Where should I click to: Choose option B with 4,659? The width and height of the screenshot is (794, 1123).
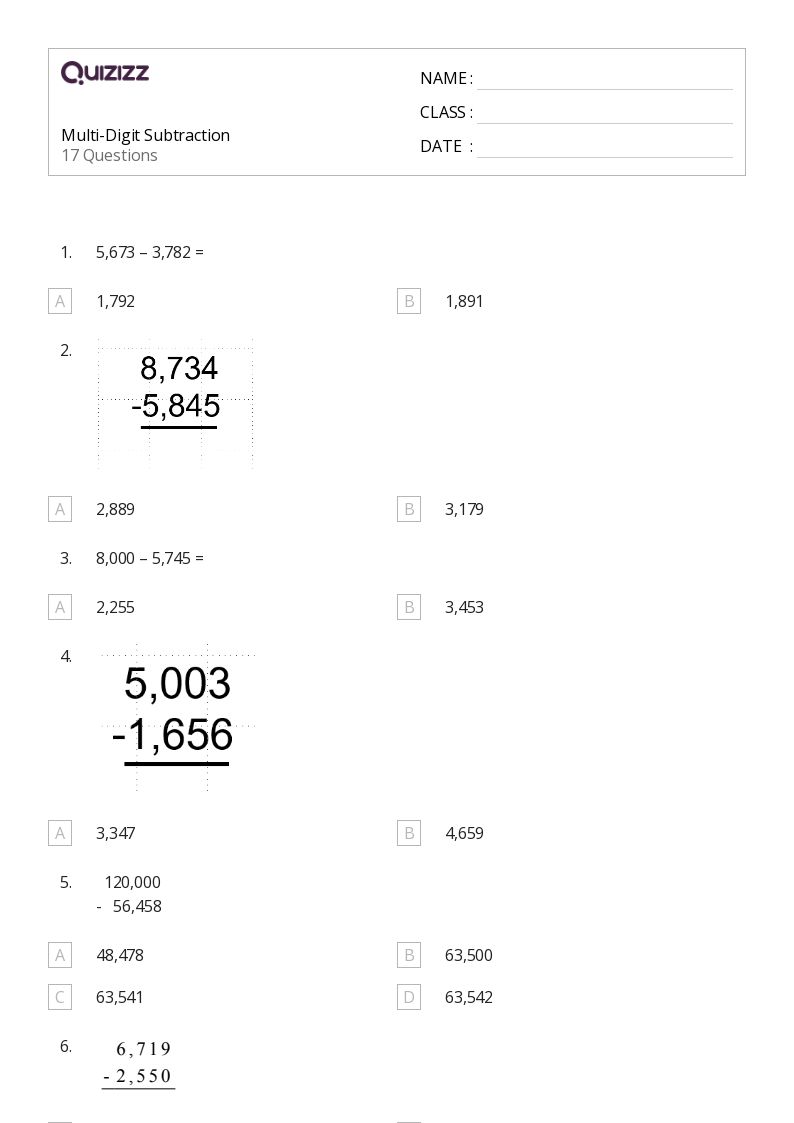409,833
